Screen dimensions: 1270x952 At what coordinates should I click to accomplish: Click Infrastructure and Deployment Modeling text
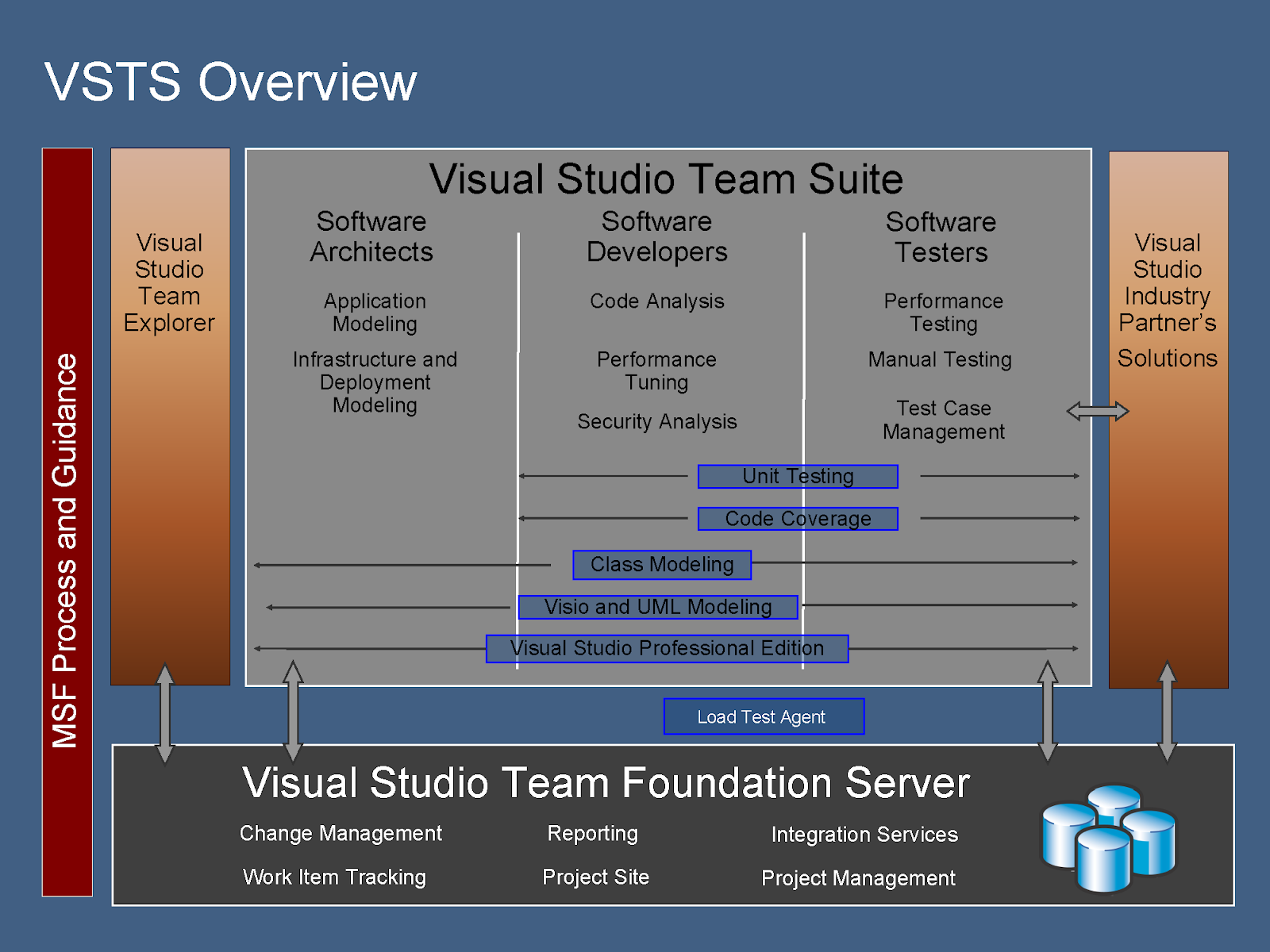click(375, 382)
